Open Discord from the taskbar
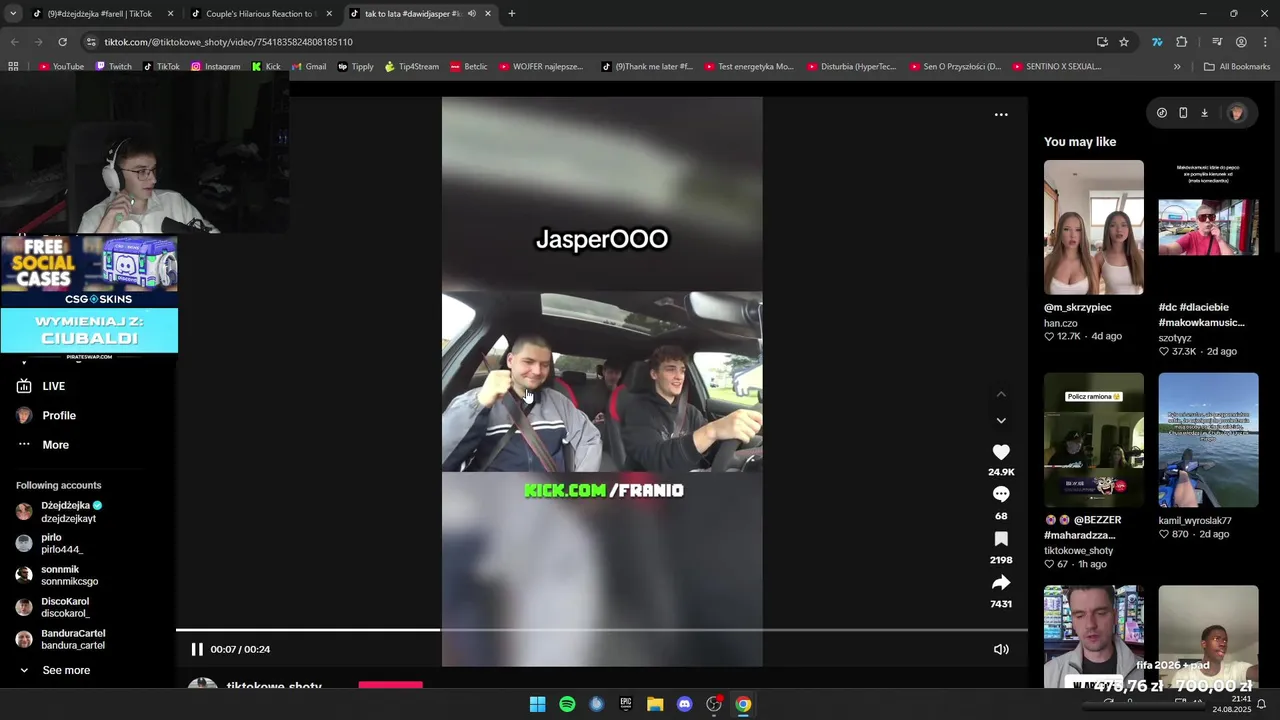Viewport: 1280px width, 720px height. coord(684,704)
